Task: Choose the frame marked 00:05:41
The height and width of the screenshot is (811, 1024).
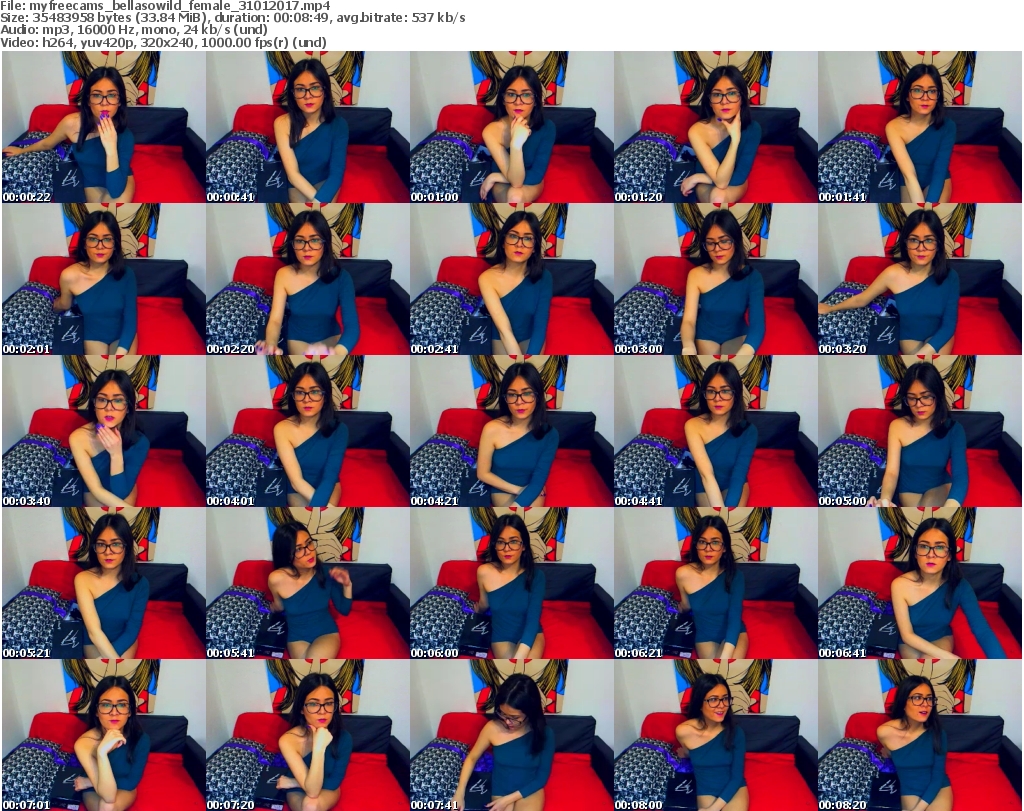Action: click(307, 583)
